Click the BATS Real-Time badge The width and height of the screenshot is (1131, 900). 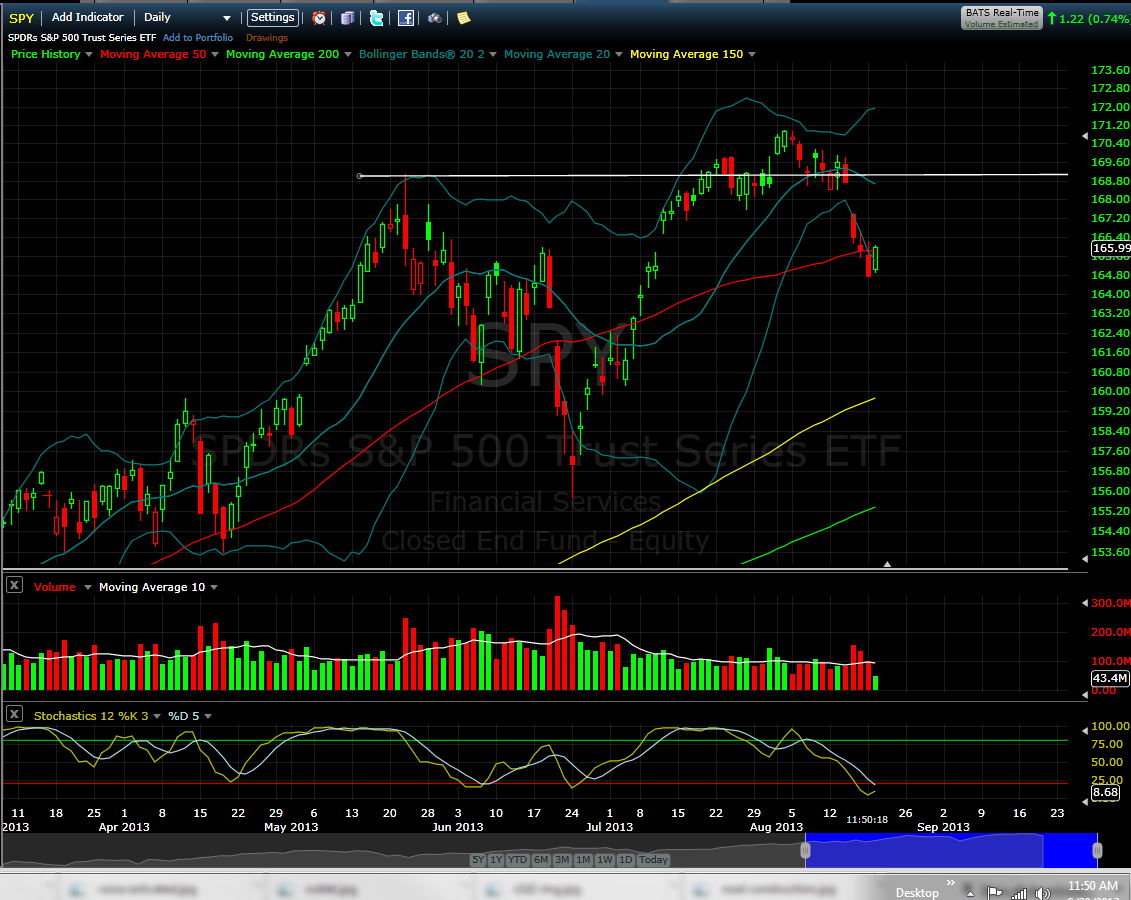[x=1002, y=18]
